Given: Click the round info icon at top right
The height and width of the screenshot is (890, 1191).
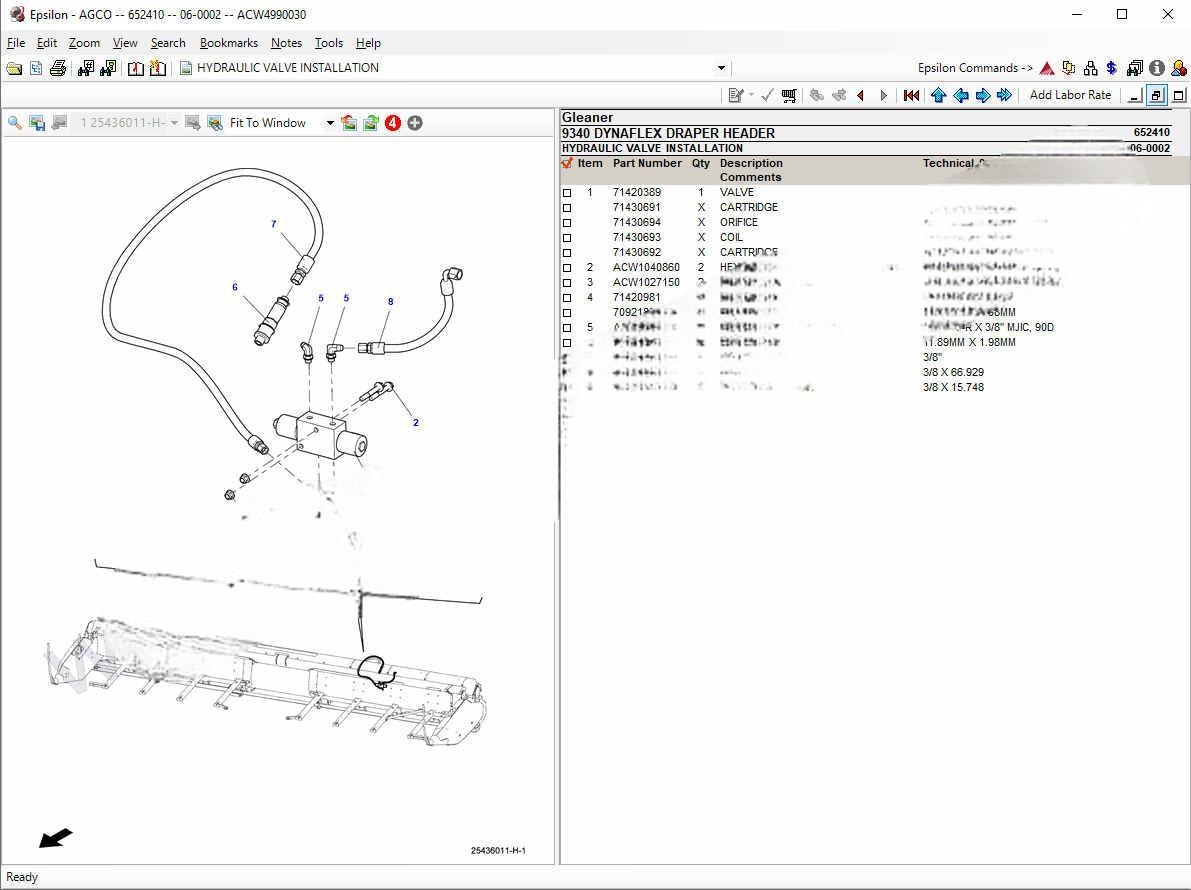Looking at the screenshot, I should [1157, 68].
